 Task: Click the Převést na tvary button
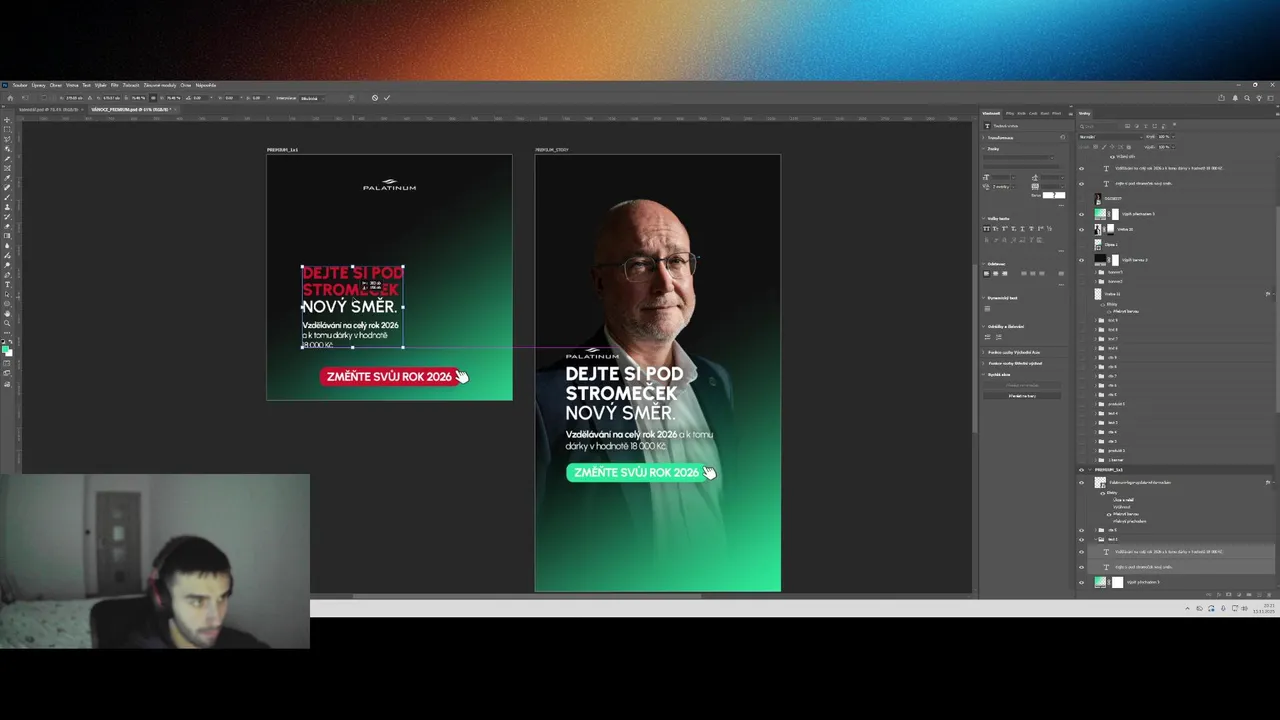(x=1021, y=396)
